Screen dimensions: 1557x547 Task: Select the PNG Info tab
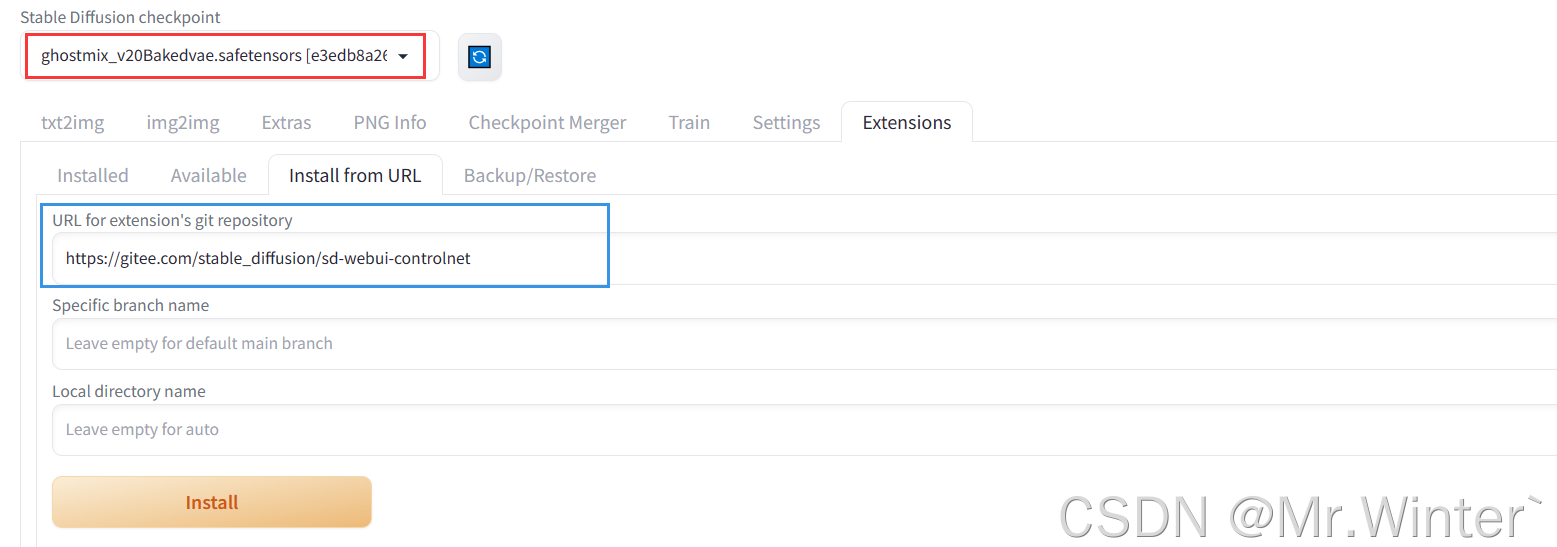point(390,122)
